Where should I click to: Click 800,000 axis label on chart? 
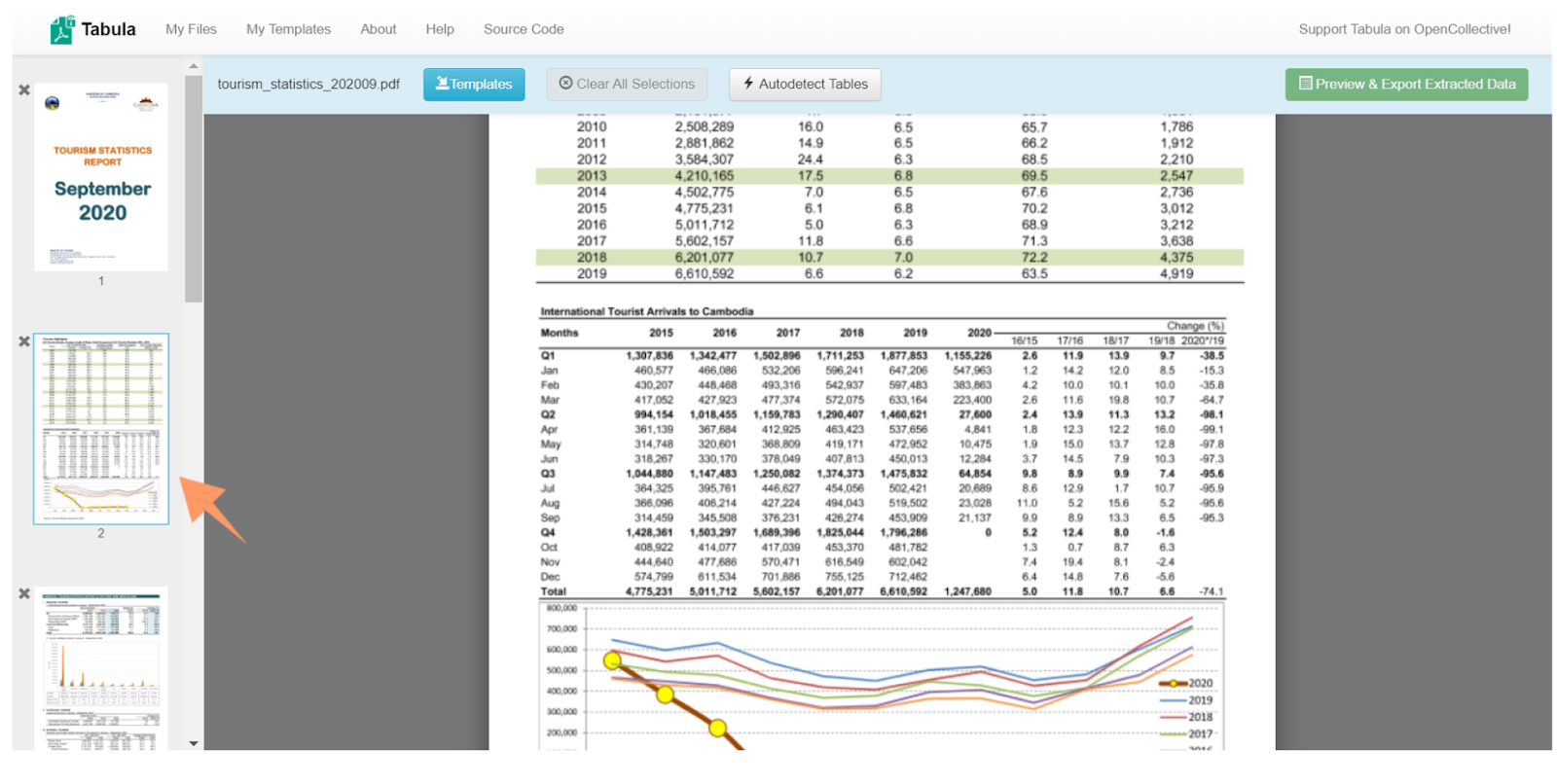pos(561,608)
